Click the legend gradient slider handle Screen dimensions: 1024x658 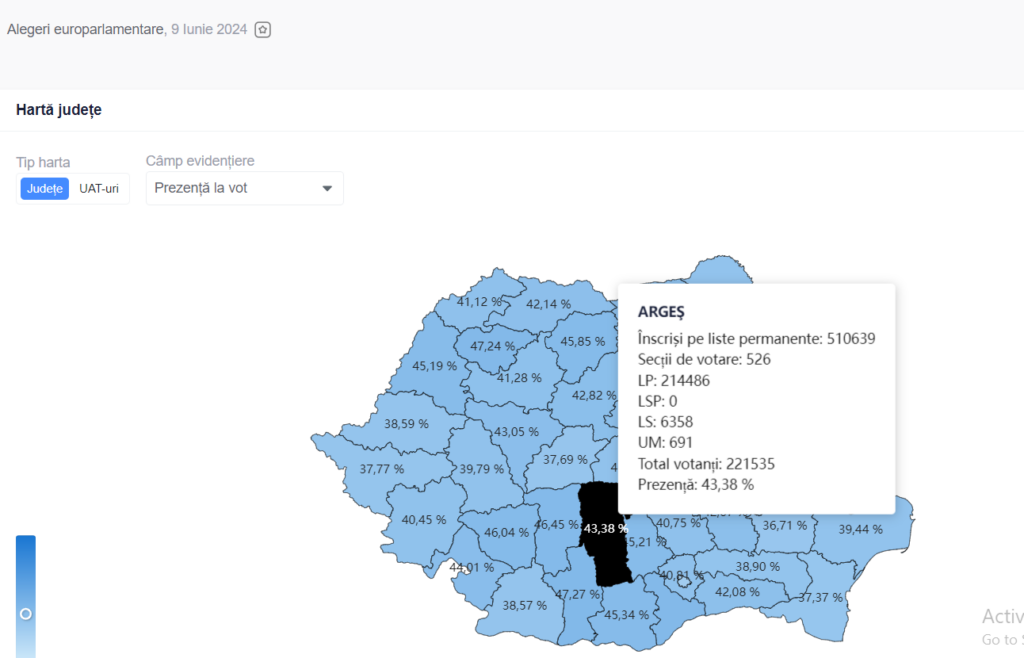(x=26, y=613)
